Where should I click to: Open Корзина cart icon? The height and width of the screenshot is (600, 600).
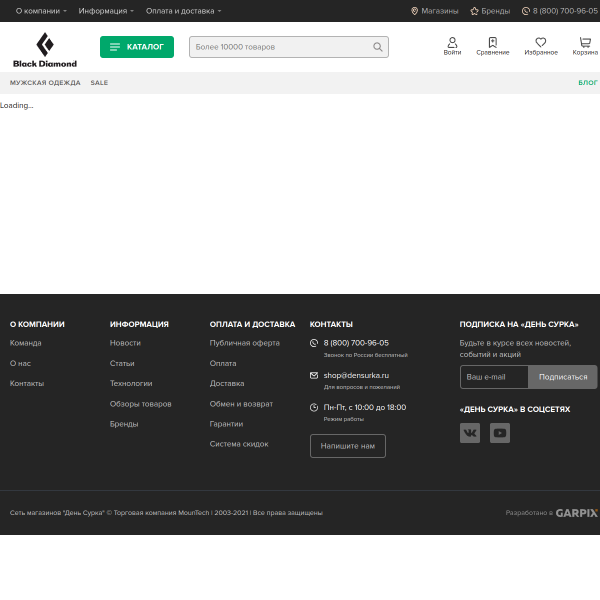tap(585, 46)
